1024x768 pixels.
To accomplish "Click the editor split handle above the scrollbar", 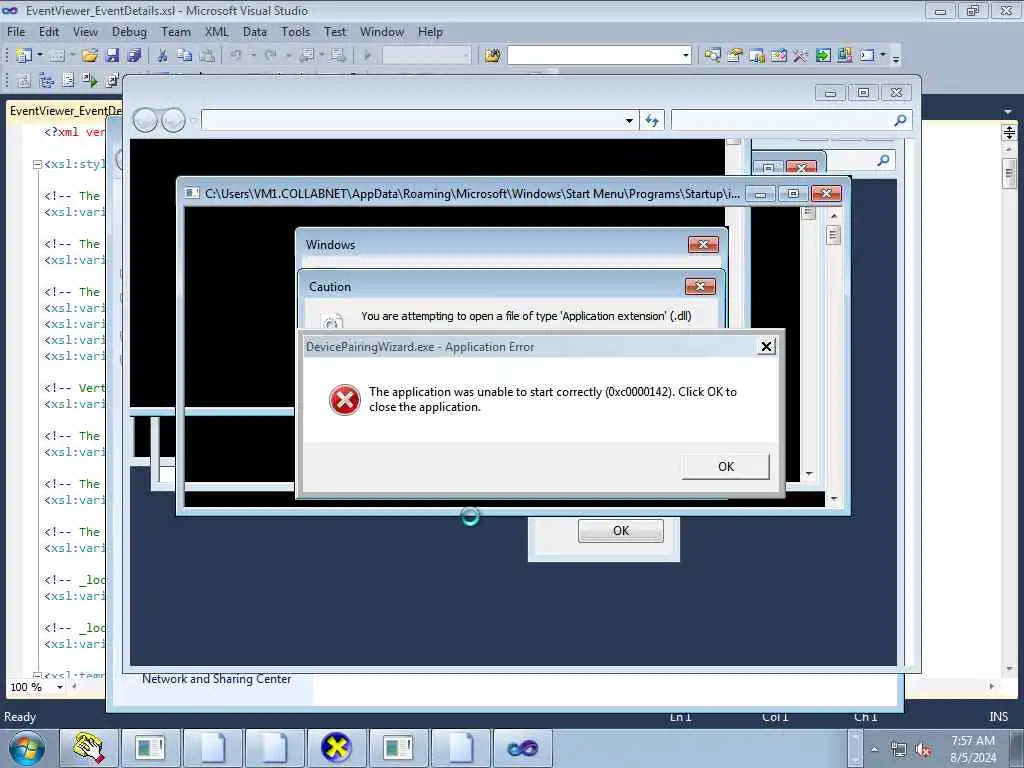I will coord(1009,132).
